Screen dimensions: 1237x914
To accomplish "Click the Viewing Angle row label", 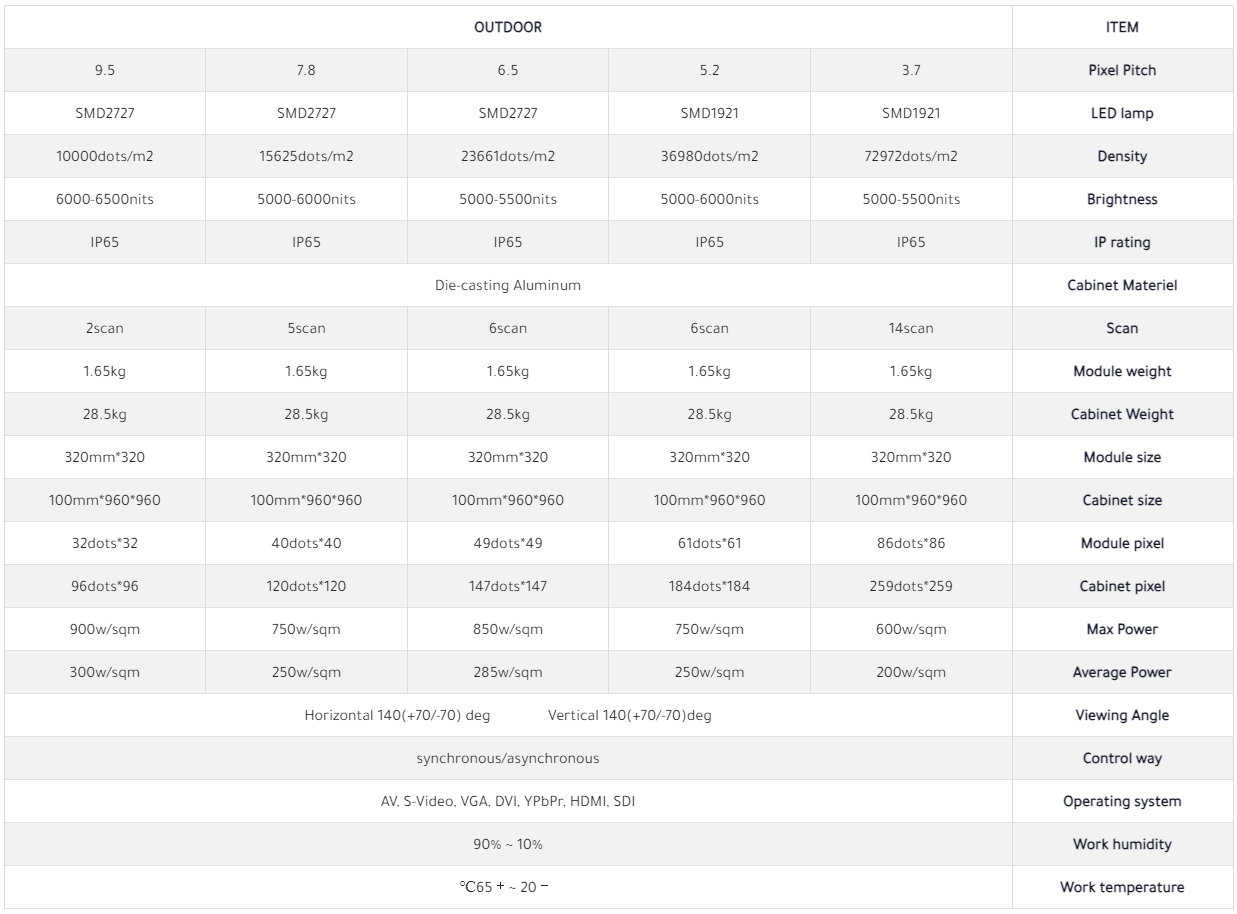I will (x=1122, y=716).
